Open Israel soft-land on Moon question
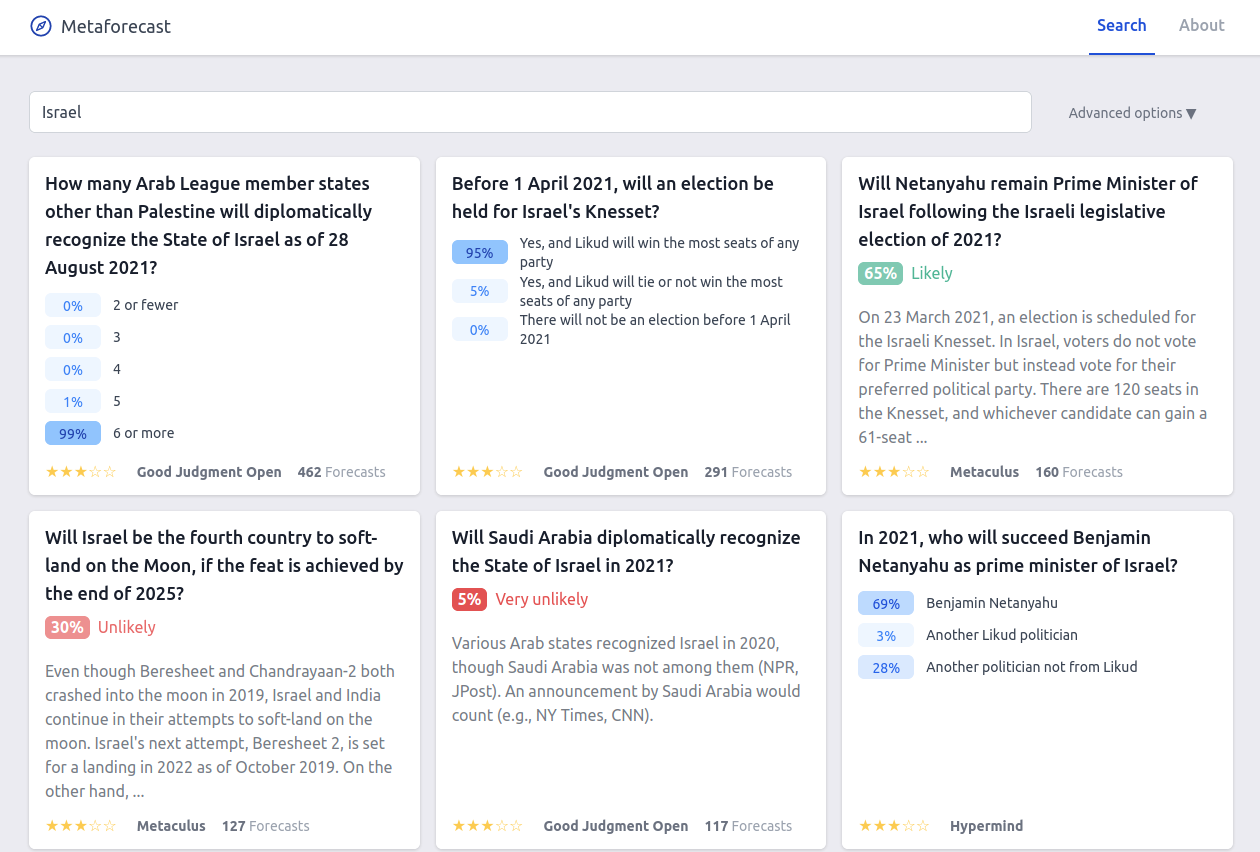 click(224, 566)
